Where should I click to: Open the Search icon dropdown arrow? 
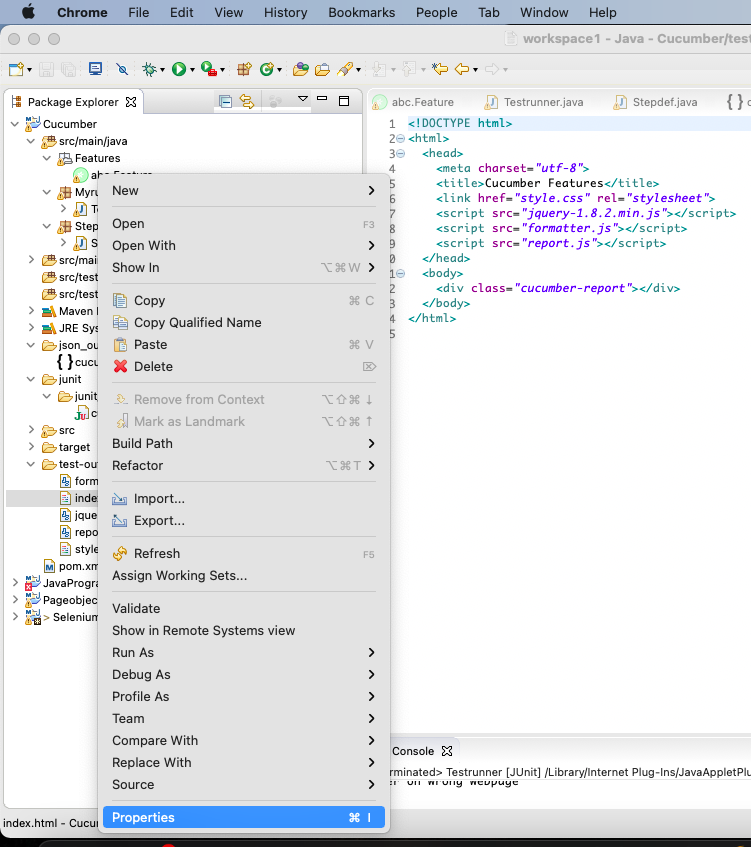[358, 70]
